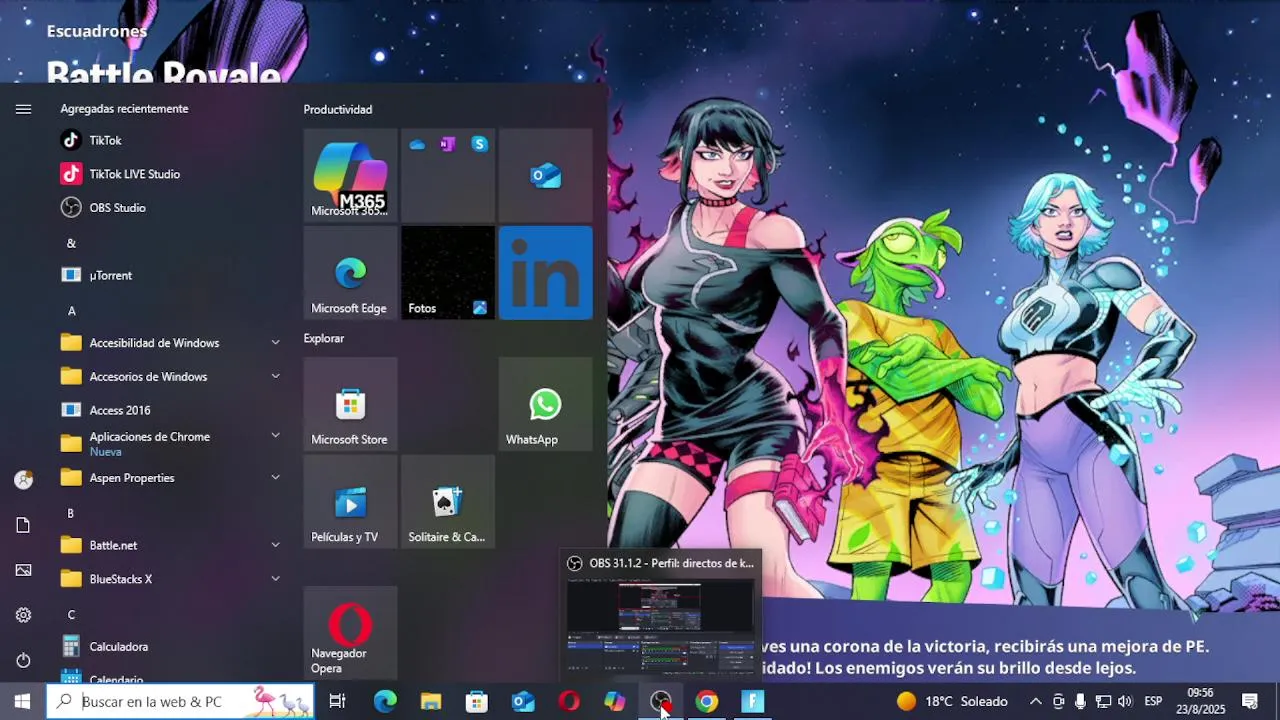Open the Office apps folder tile
Viewport: 1280px width, 720px height.
448,175
